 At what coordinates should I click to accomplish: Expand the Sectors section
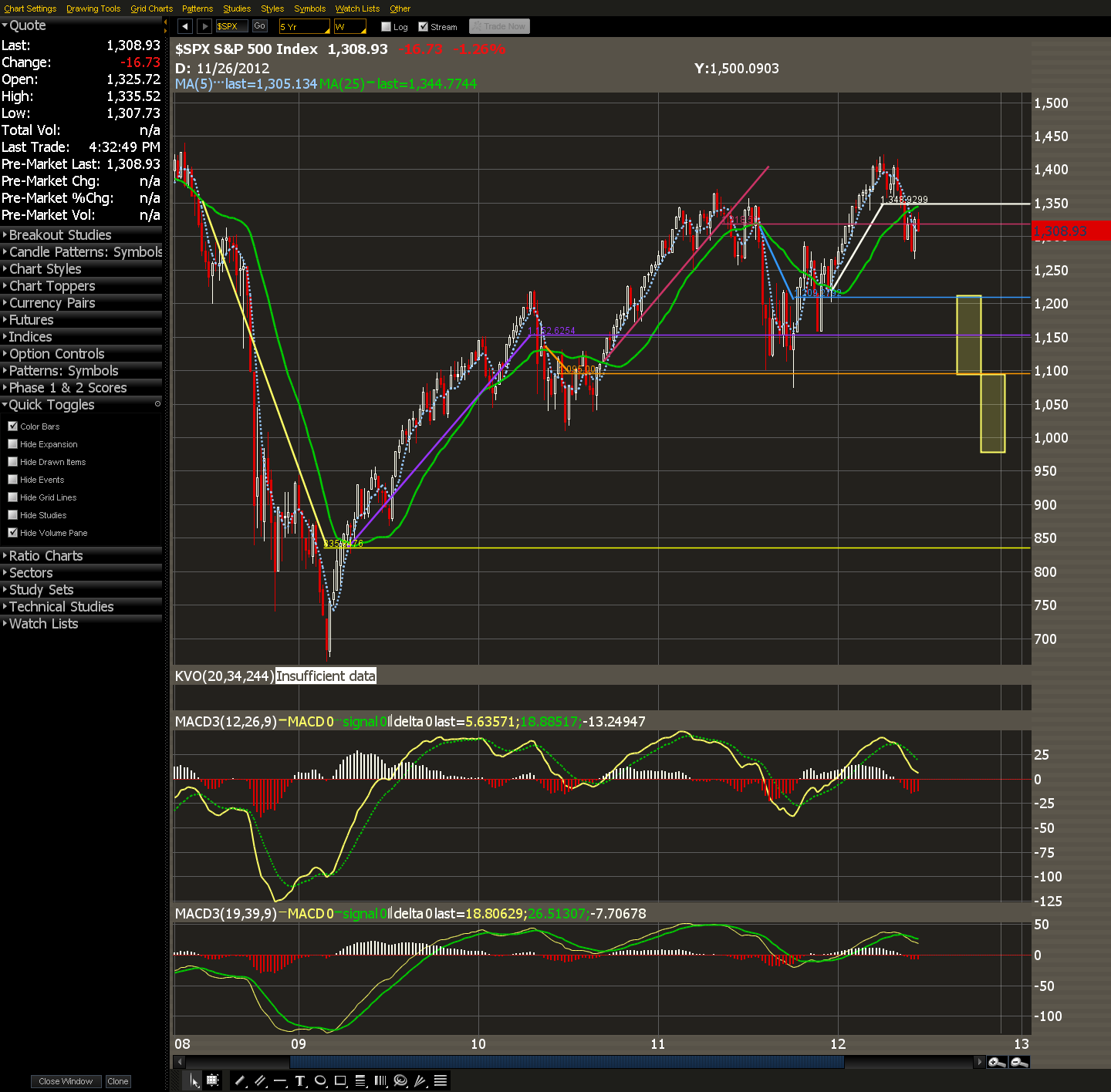81,573
